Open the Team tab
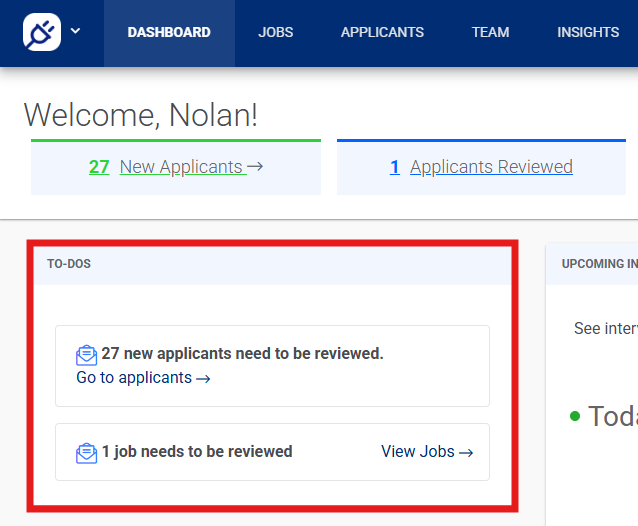 [490, 32]
